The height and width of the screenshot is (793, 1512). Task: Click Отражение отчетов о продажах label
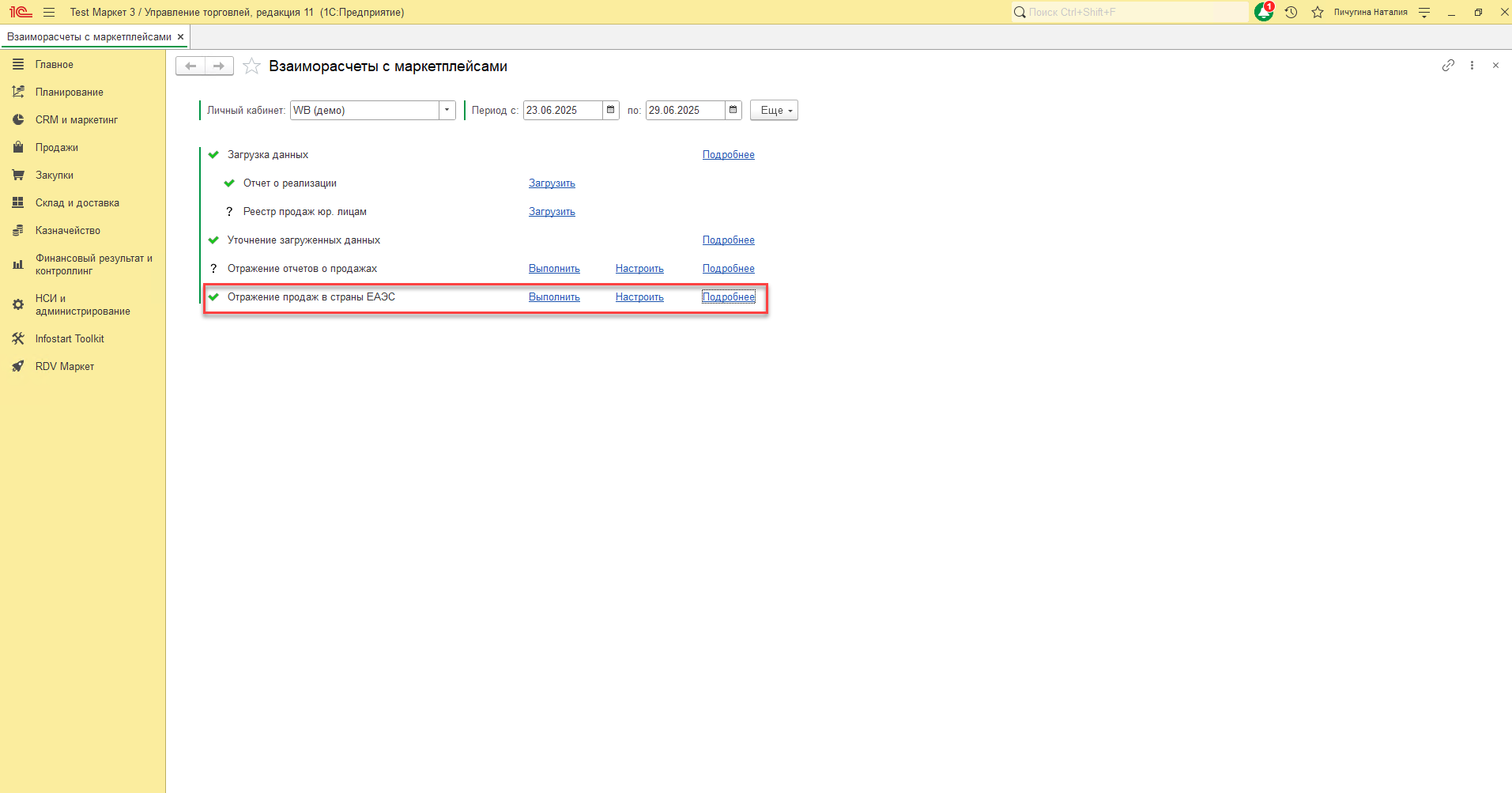click(x=303, y=269)
